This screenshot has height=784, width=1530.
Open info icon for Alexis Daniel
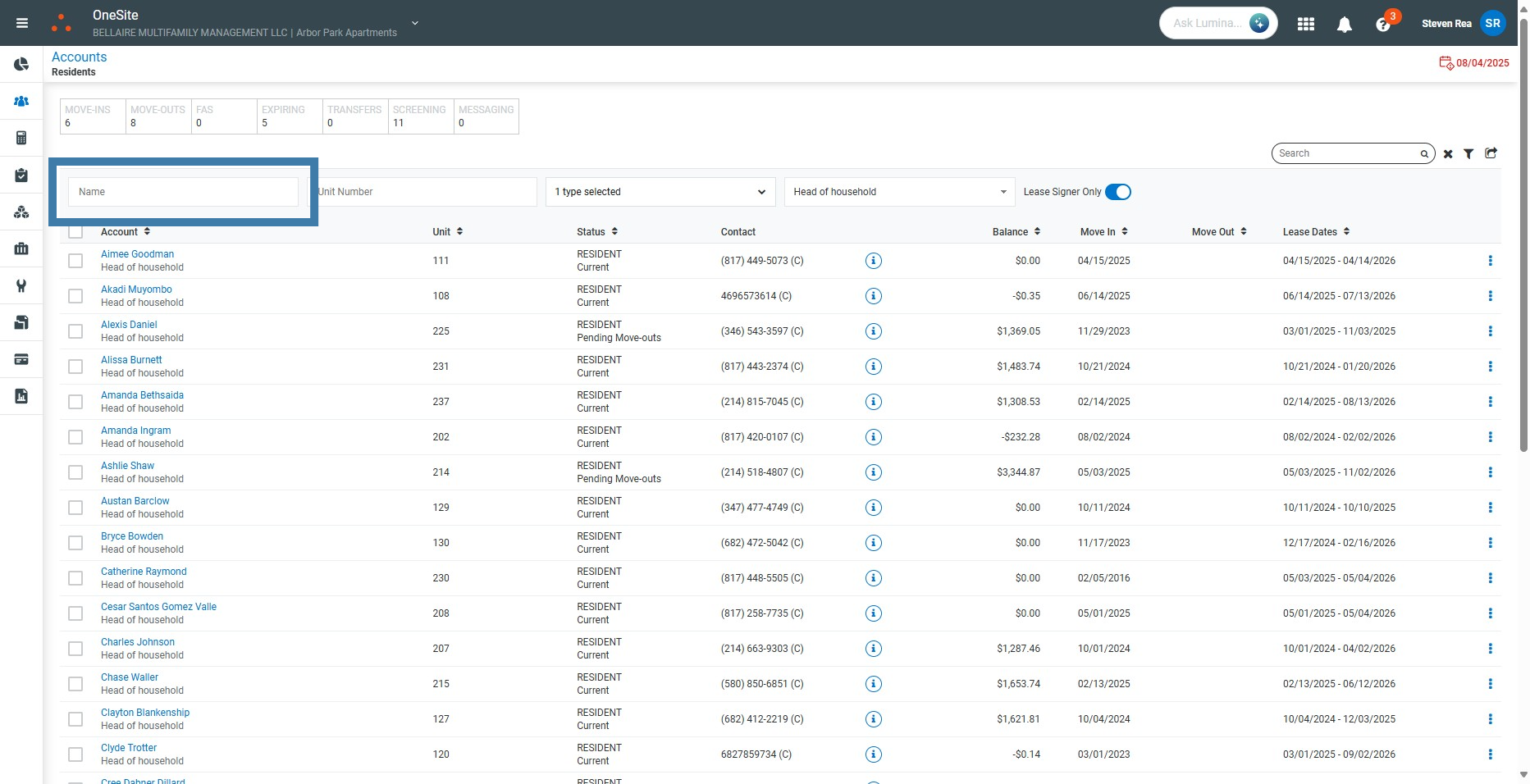(874, 331)
